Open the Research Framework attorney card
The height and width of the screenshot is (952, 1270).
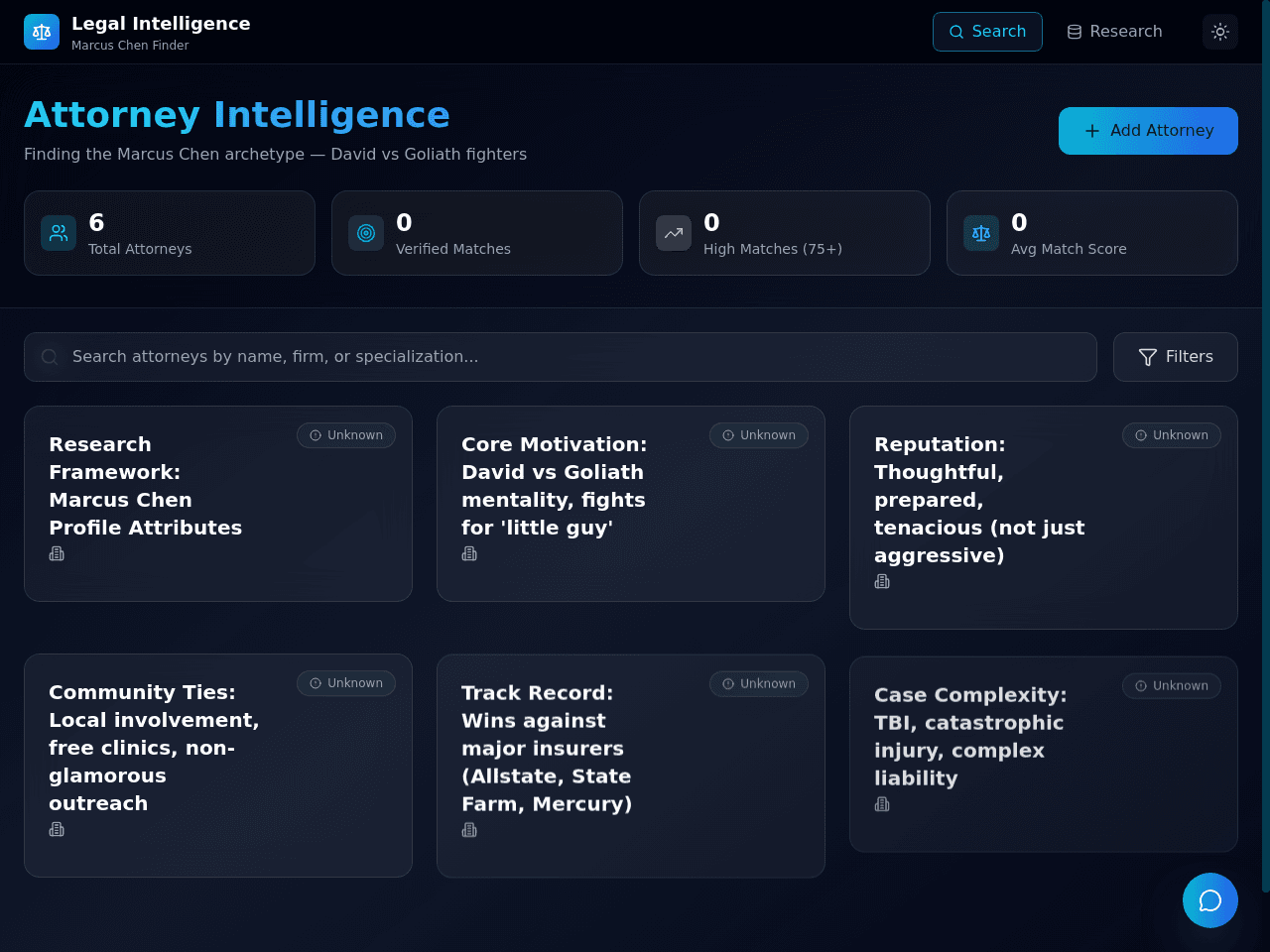tap(218, 504)
